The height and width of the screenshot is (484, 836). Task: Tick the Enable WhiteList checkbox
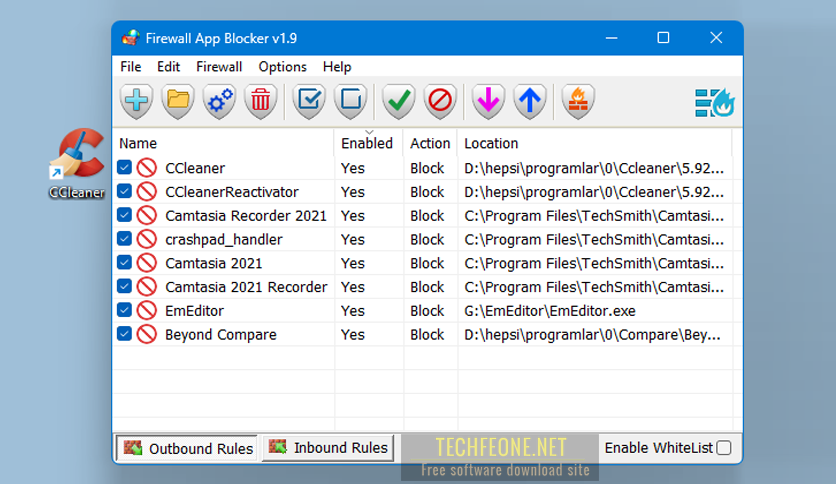[x=724, y=448]
